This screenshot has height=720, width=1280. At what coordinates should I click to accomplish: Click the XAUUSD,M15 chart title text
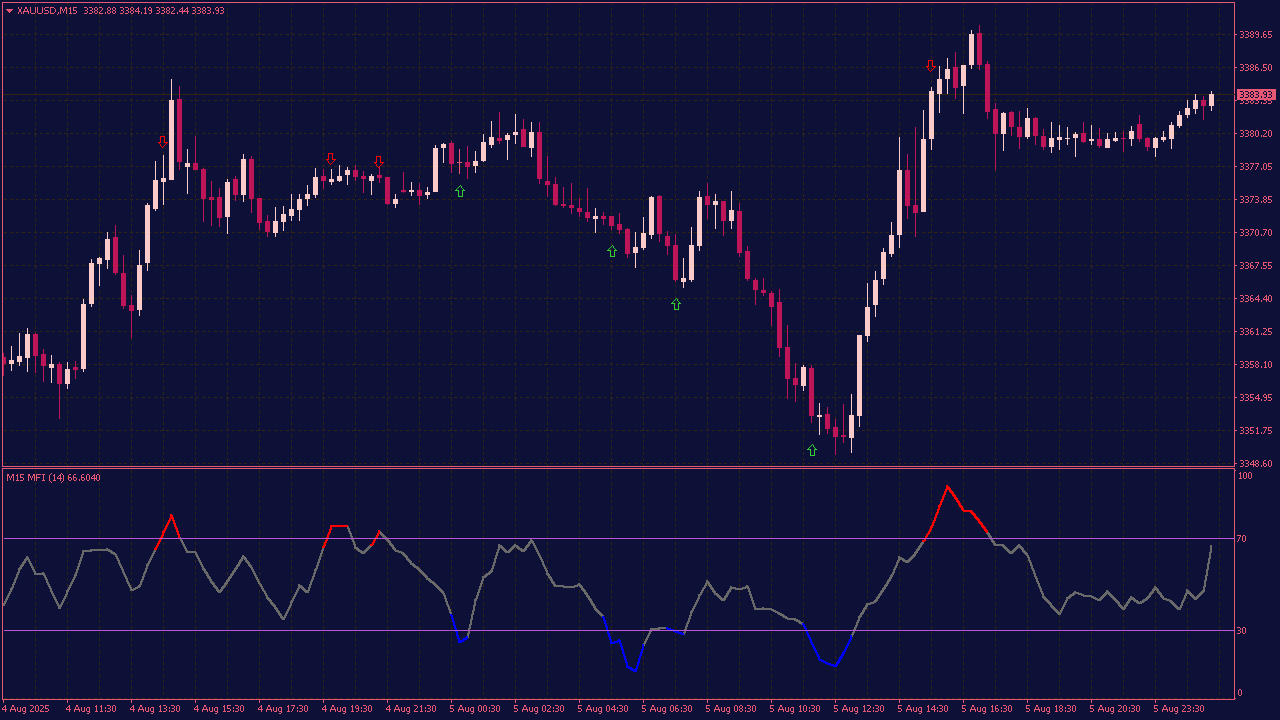tap(47, 11)
